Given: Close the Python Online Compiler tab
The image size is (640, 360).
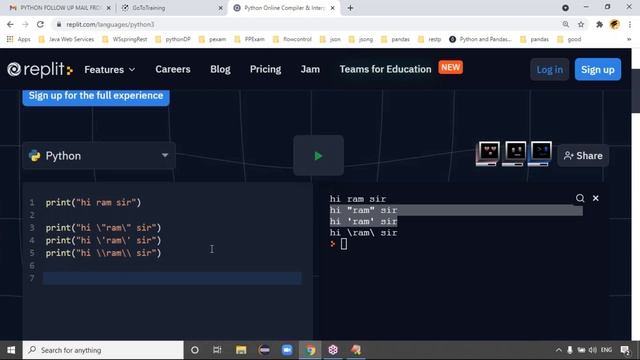Looking at the screenshot, I should pos(332,8).
